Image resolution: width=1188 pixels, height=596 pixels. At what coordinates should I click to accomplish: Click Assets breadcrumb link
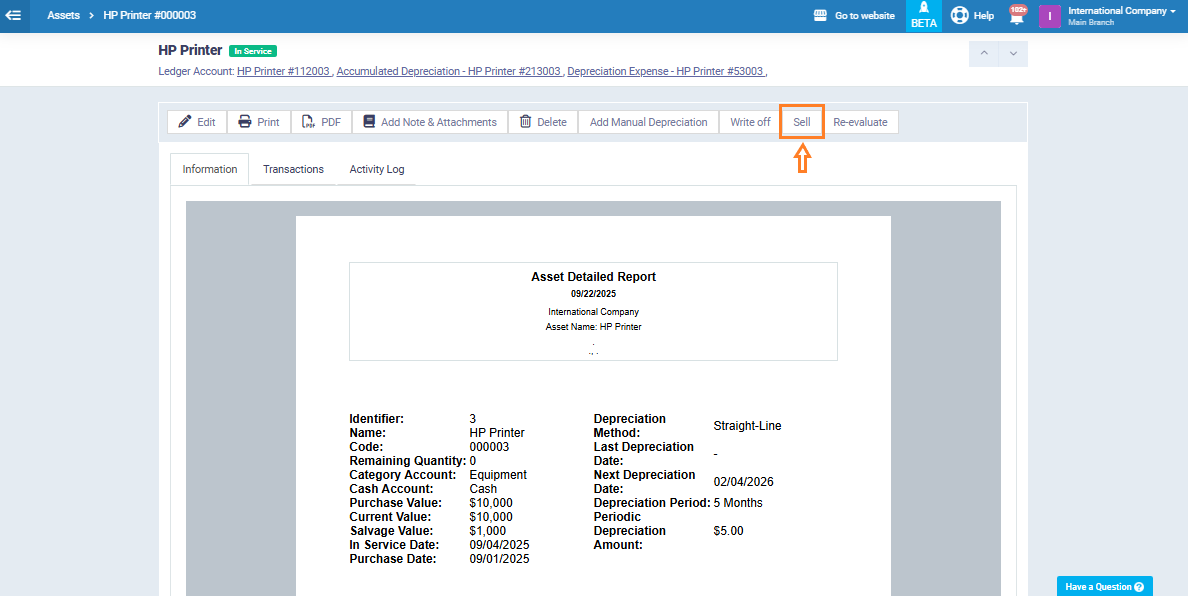[x=63, y=15]
